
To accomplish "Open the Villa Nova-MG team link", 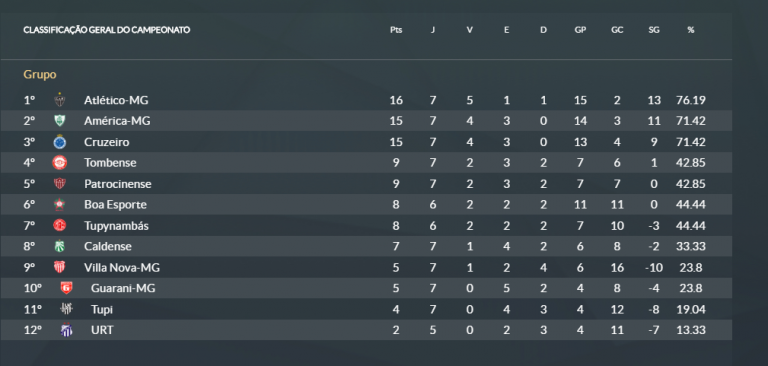I will click(122, 268).
